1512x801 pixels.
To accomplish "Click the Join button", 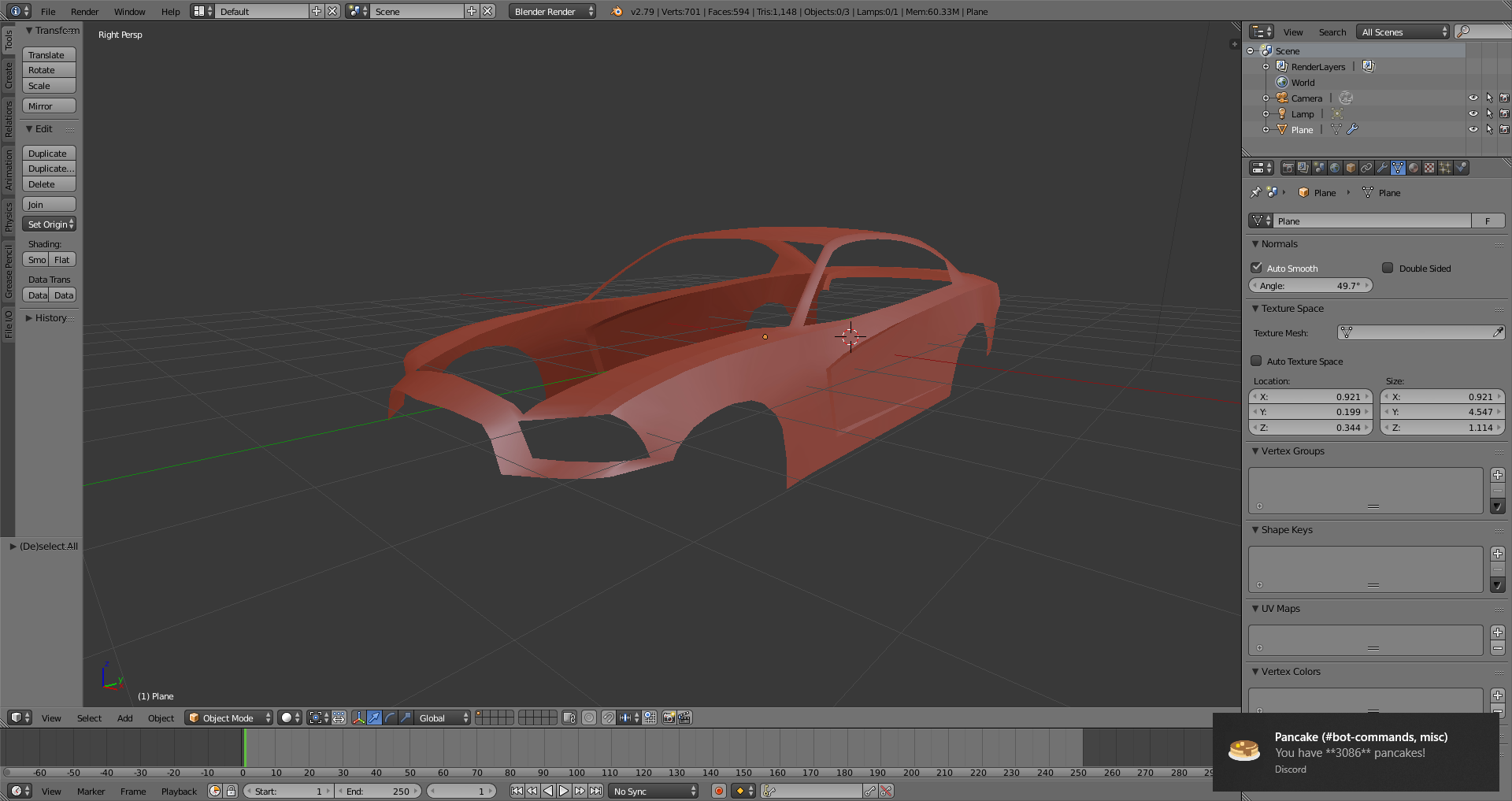I will [x=49, y=205].
